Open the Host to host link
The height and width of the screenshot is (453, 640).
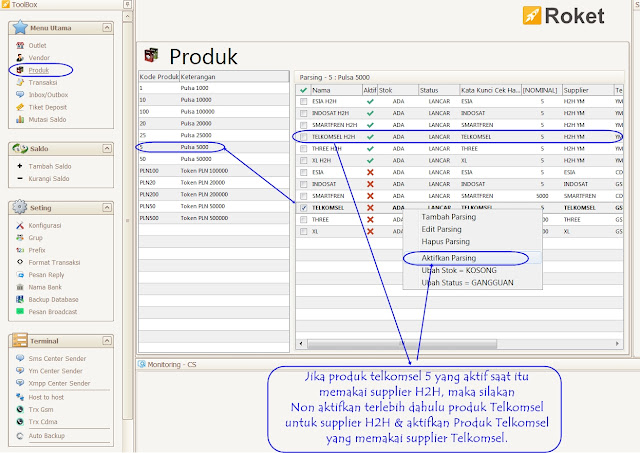coord(46,397)
